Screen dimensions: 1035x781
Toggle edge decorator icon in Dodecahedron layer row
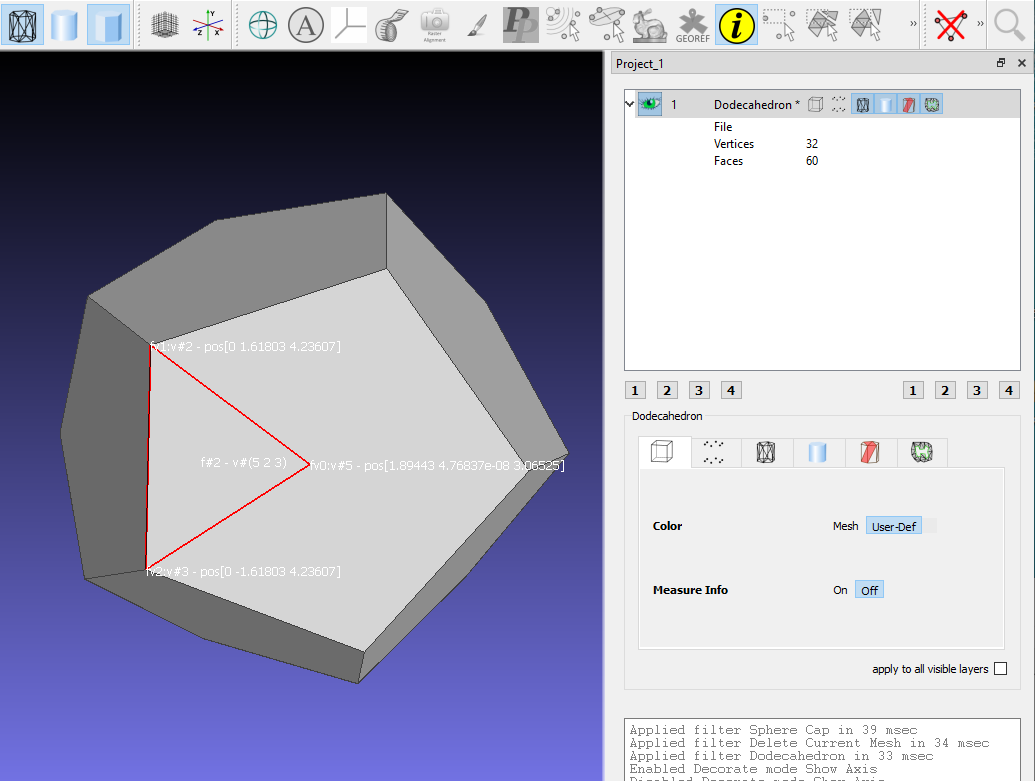[x=931, y=104]
